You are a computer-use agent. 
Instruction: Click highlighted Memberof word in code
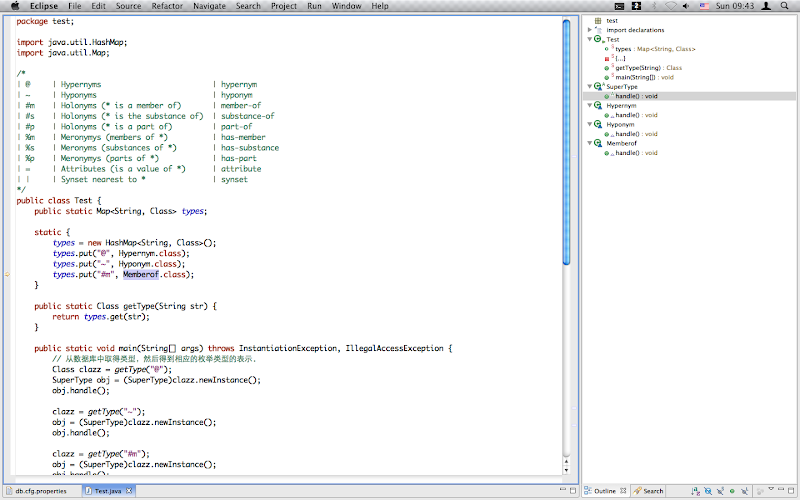click(140, 274)
